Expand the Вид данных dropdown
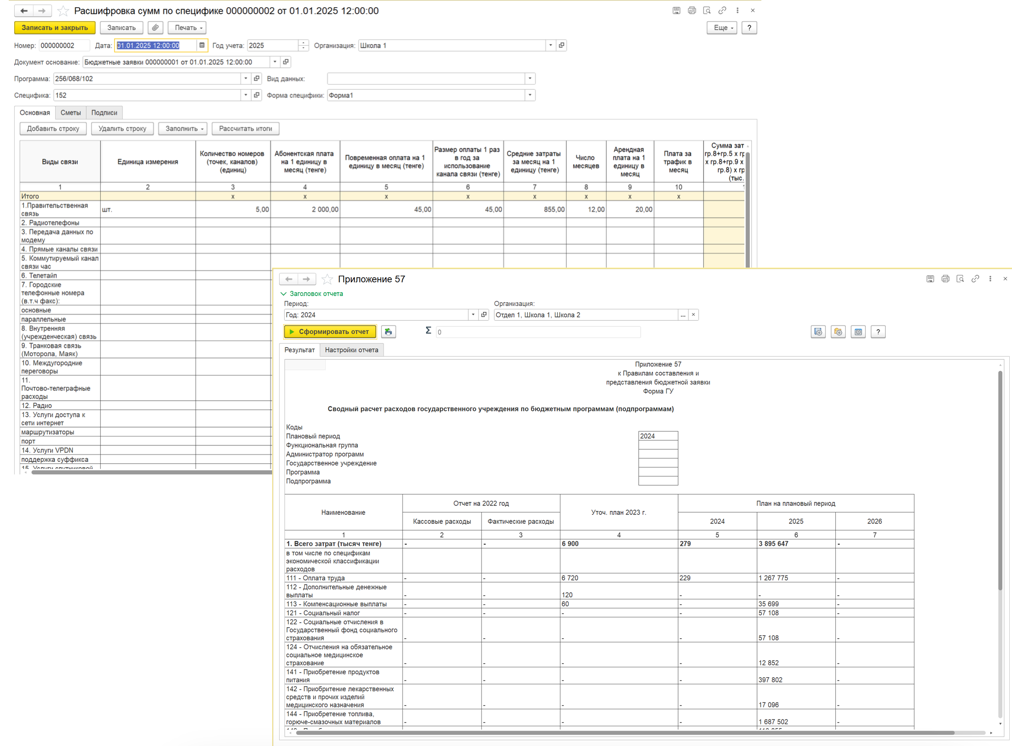 tap(530, 79)
